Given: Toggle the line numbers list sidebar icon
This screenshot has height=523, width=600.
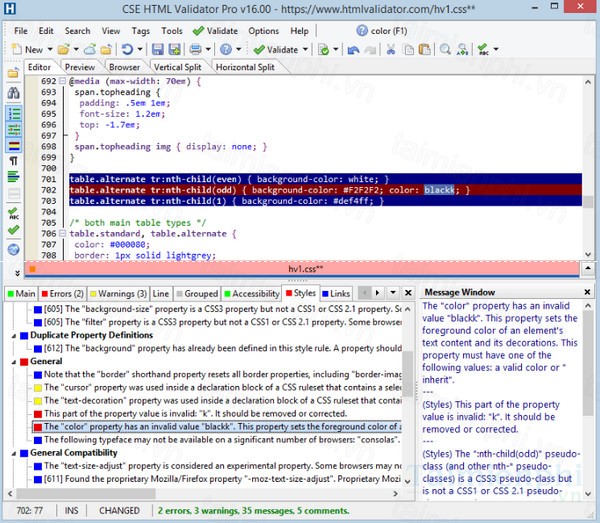Looking at the screenshot, I should click(14, 114).
